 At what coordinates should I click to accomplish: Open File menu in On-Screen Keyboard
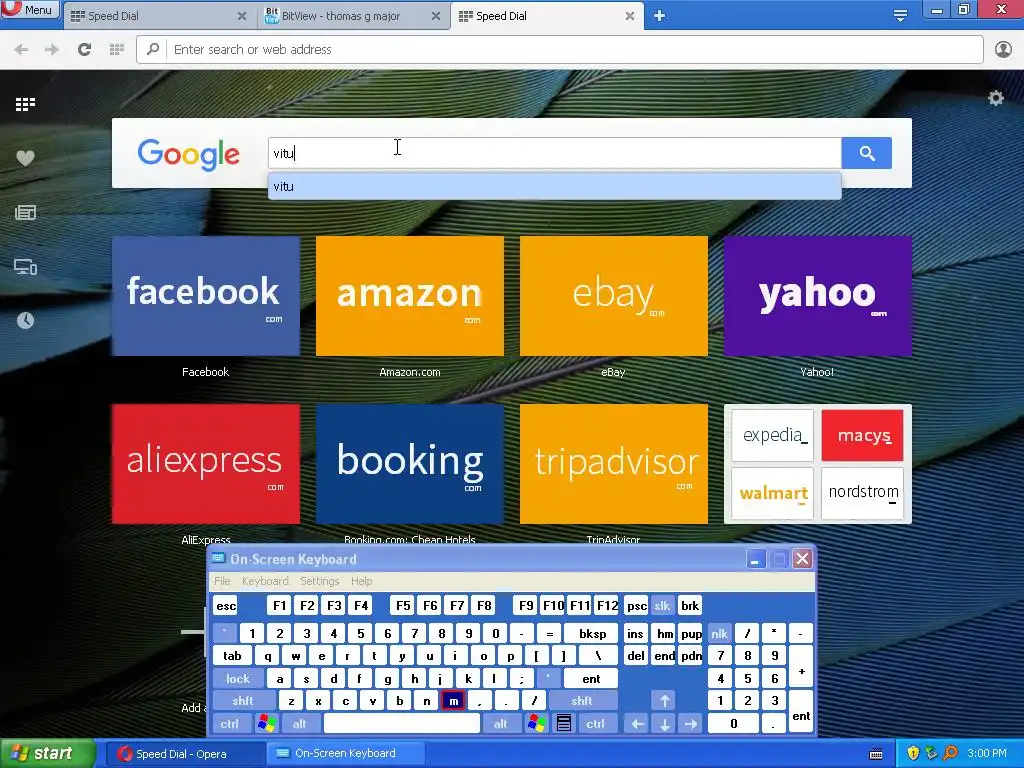click(222, 581)
